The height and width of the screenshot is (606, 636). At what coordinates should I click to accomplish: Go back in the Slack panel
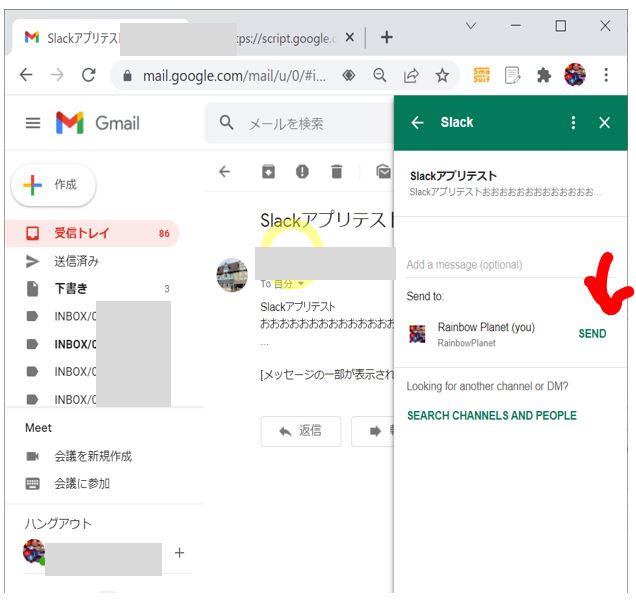coord(417,122)
